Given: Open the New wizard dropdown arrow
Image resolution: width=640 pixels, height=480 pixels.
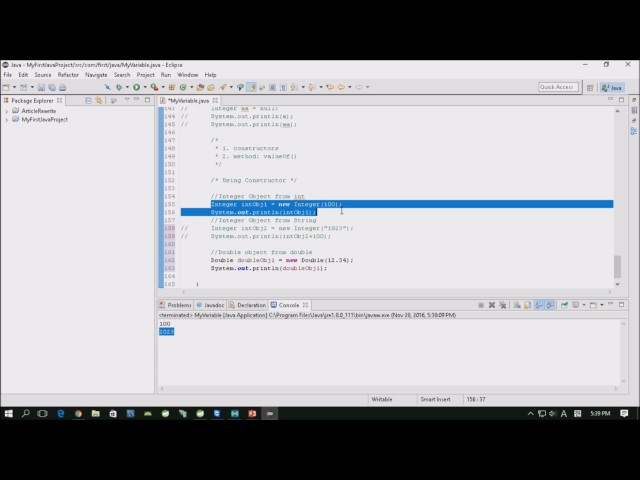Looking at the screenshot, I should click(x=14, y=87).
